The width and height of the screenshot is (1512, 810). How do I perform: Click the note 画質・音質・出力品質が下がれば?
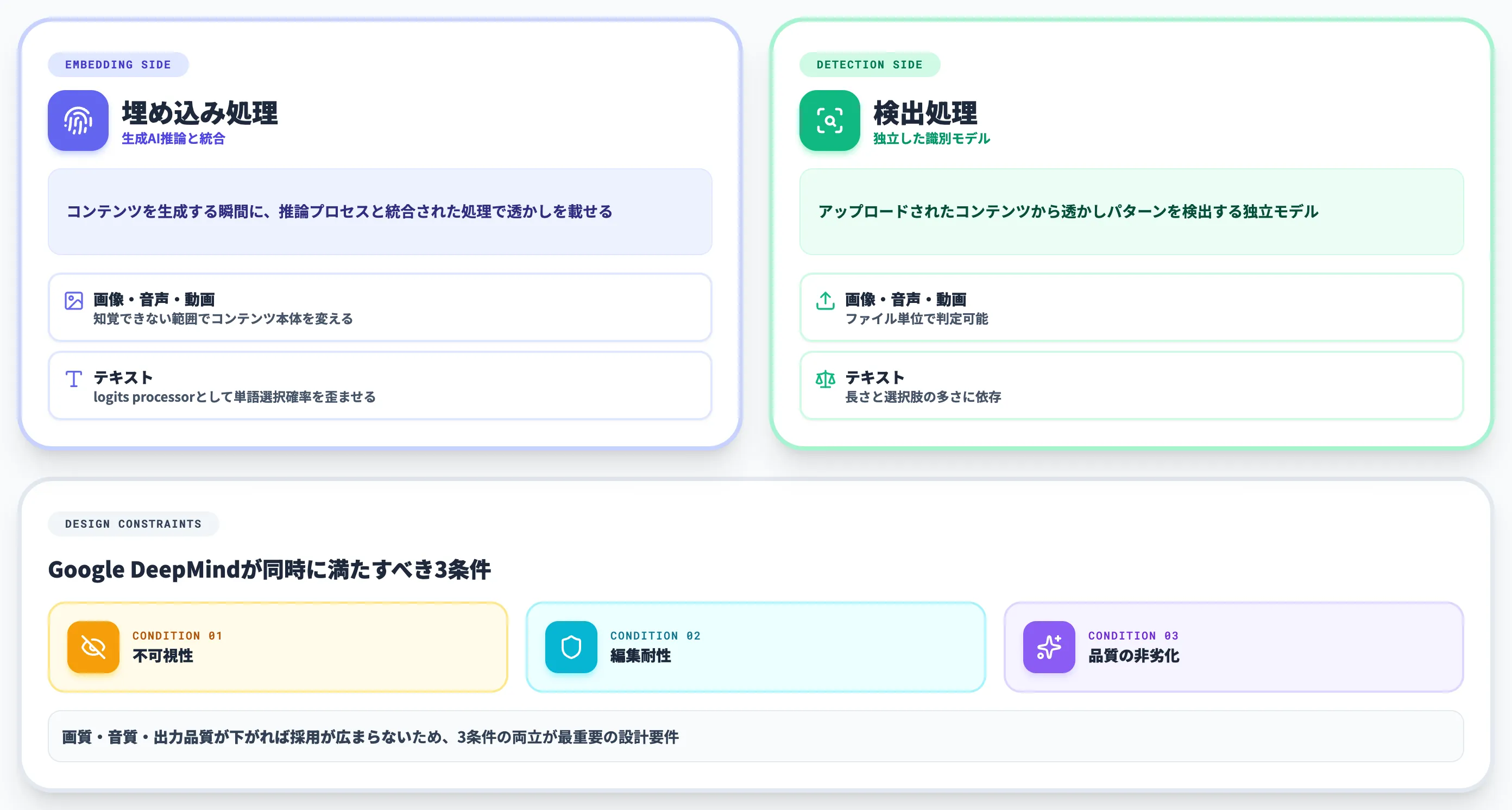coord(755,736)
